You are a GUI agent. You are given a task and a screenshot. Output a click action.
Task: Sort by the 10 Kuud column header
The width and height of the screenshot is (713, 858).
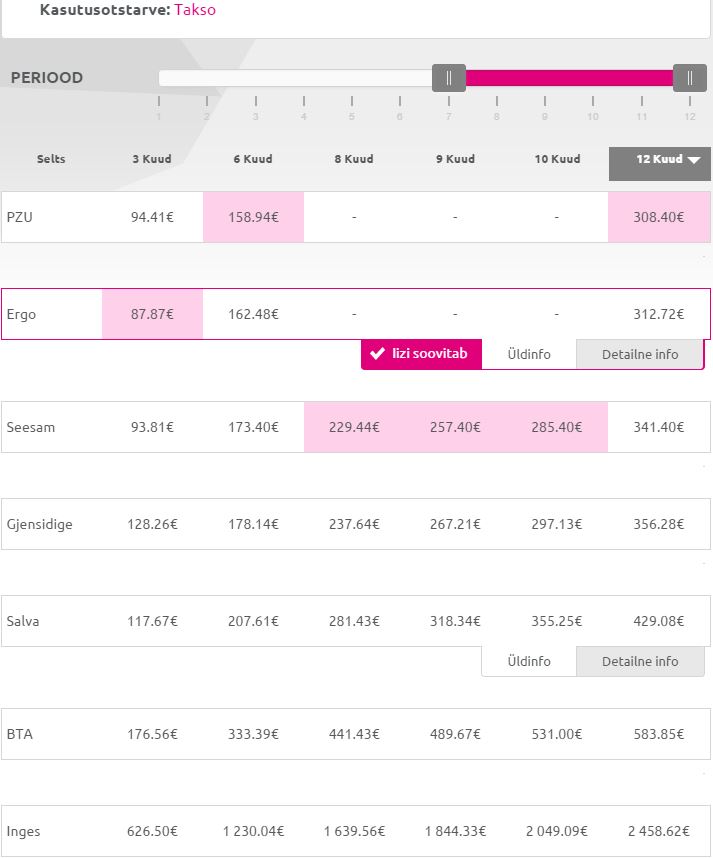coord(557,159)
